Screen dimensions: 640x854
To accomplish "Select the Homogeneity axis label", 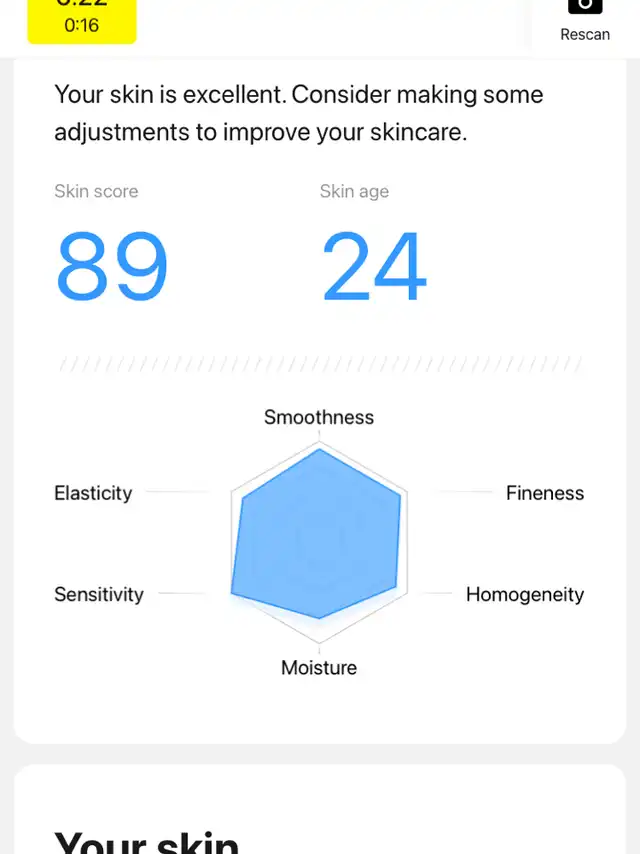I will click(x=525, y=594).
